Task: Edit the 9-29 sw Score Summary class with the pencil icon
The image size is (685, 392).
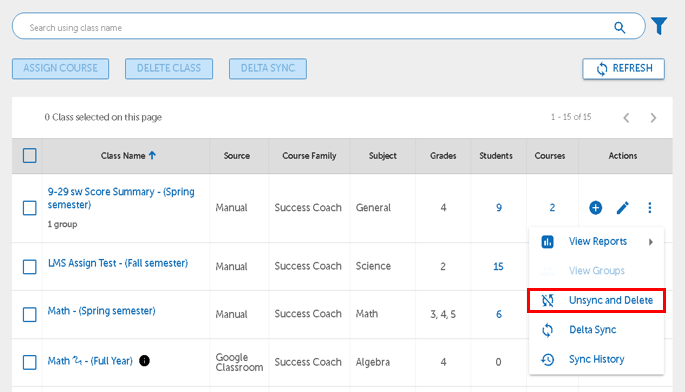Action: point(623,208)
